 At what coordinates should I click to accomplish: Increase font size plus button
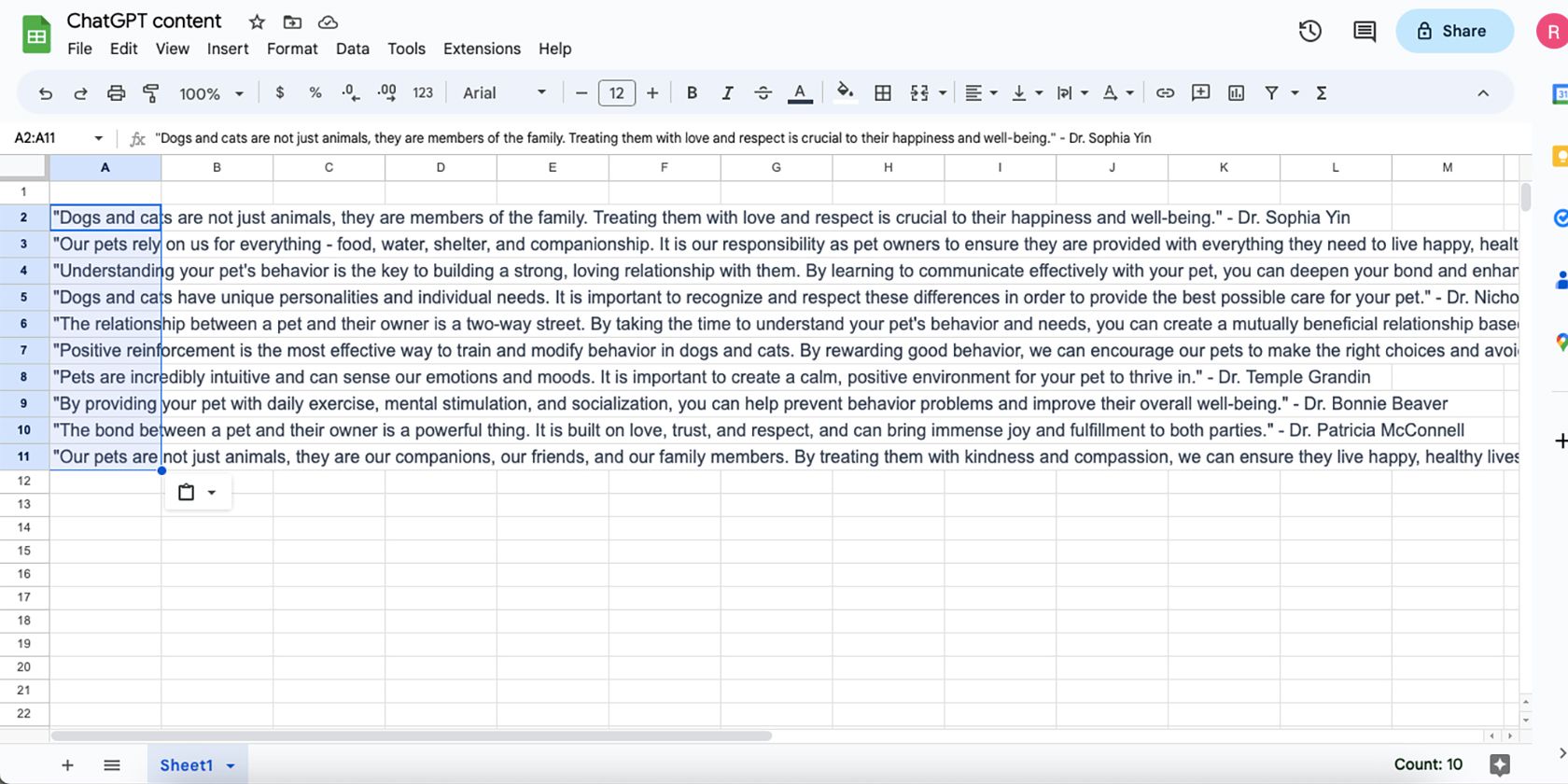pos(652,92)
